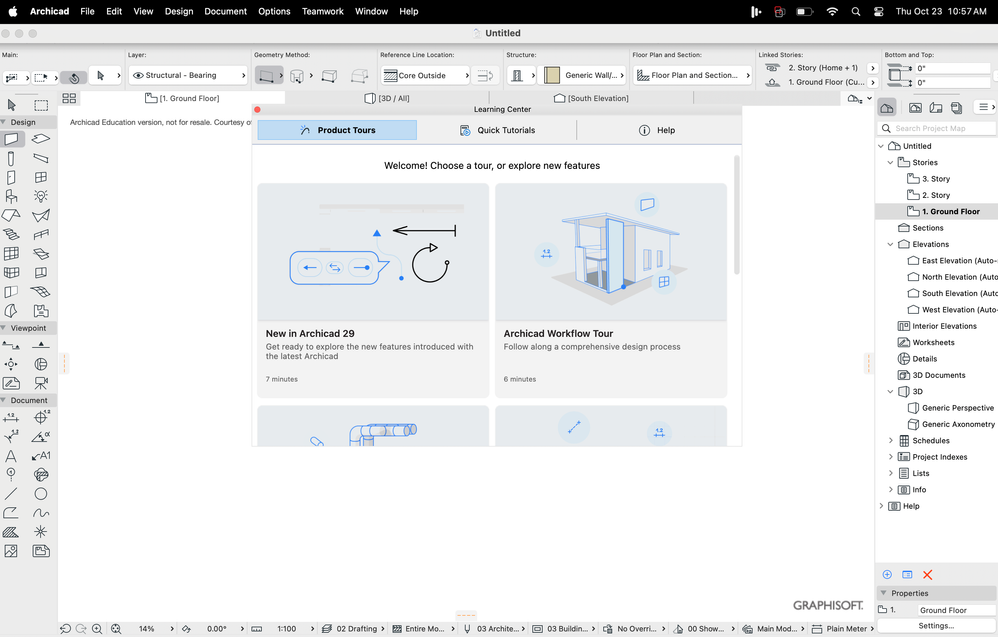Viewport: 998px width, 637px height.
Task: Select the Spline tool
Action: coord(41,513)
